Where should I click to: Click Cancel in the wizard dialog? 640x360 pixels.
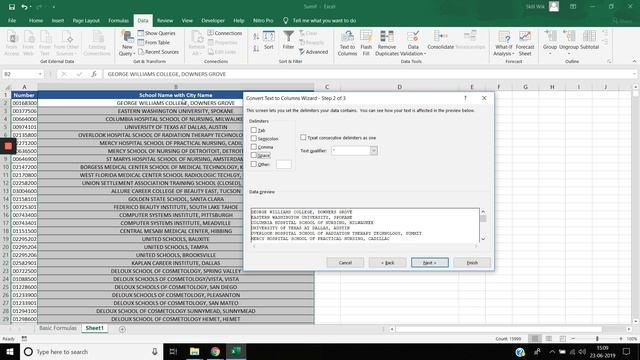(x=345, y=262)
